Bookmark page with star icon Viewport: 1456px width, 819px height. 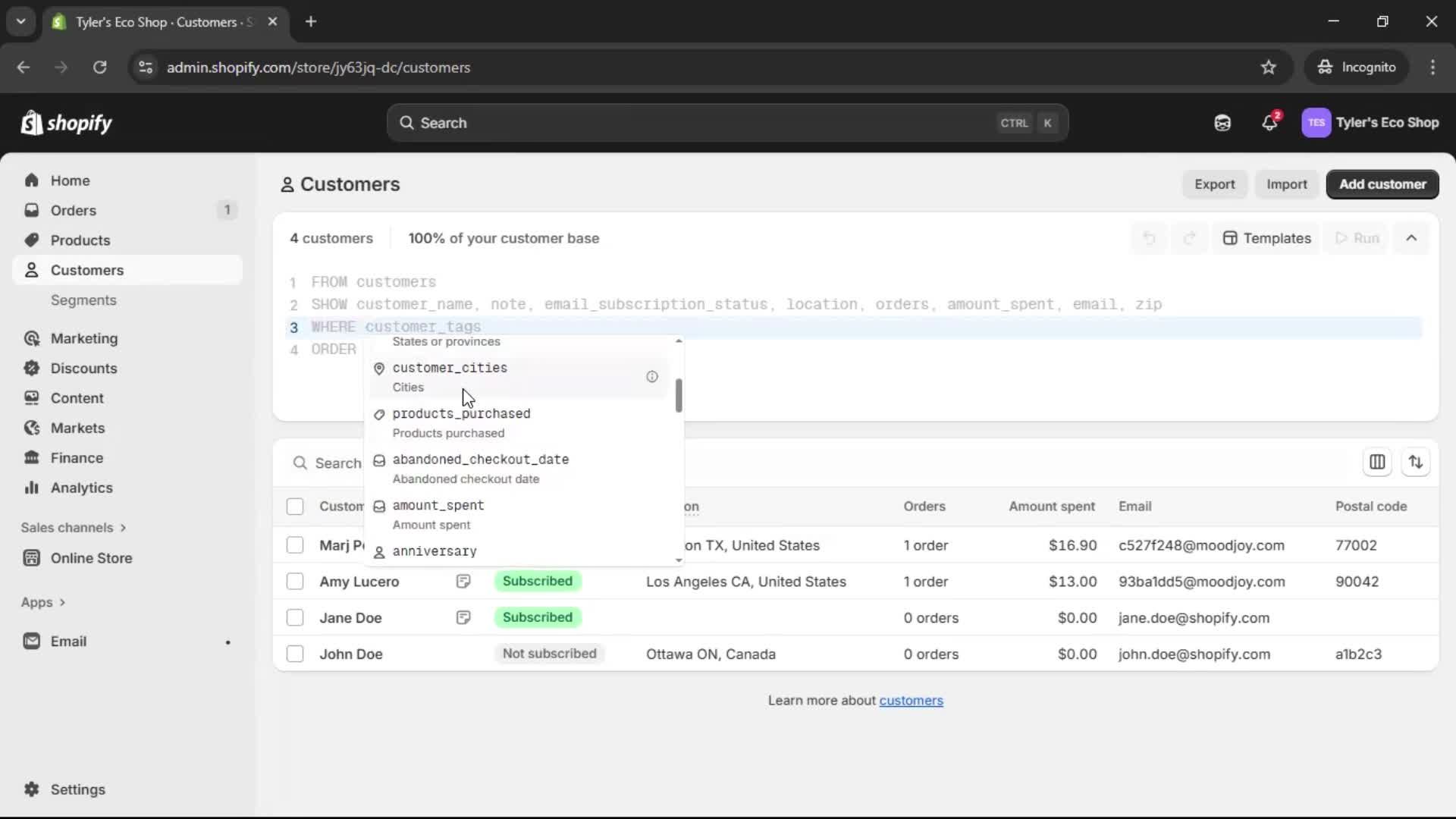[x=1268, y=67]
